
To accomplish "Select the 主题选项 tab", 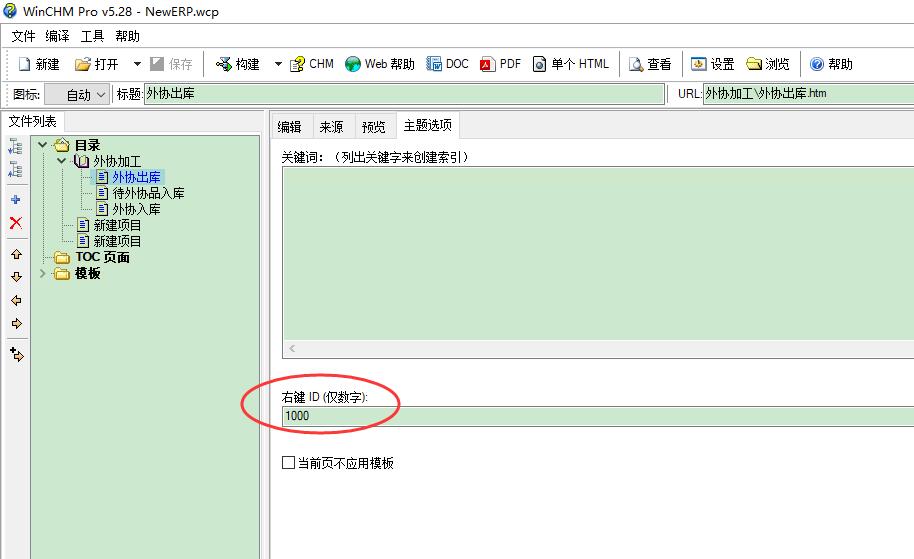I will 428,125.
